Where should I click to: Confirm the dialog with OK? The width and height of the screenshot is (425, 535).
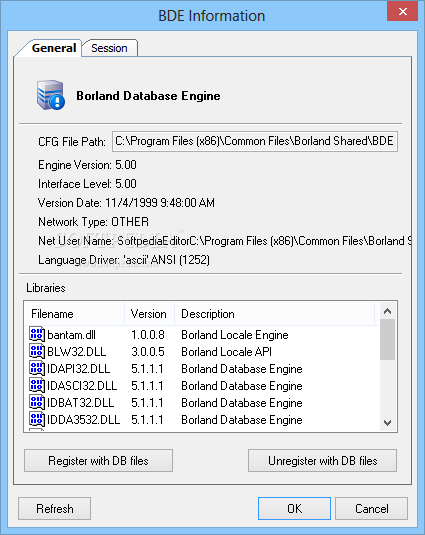tap(294, 508)
